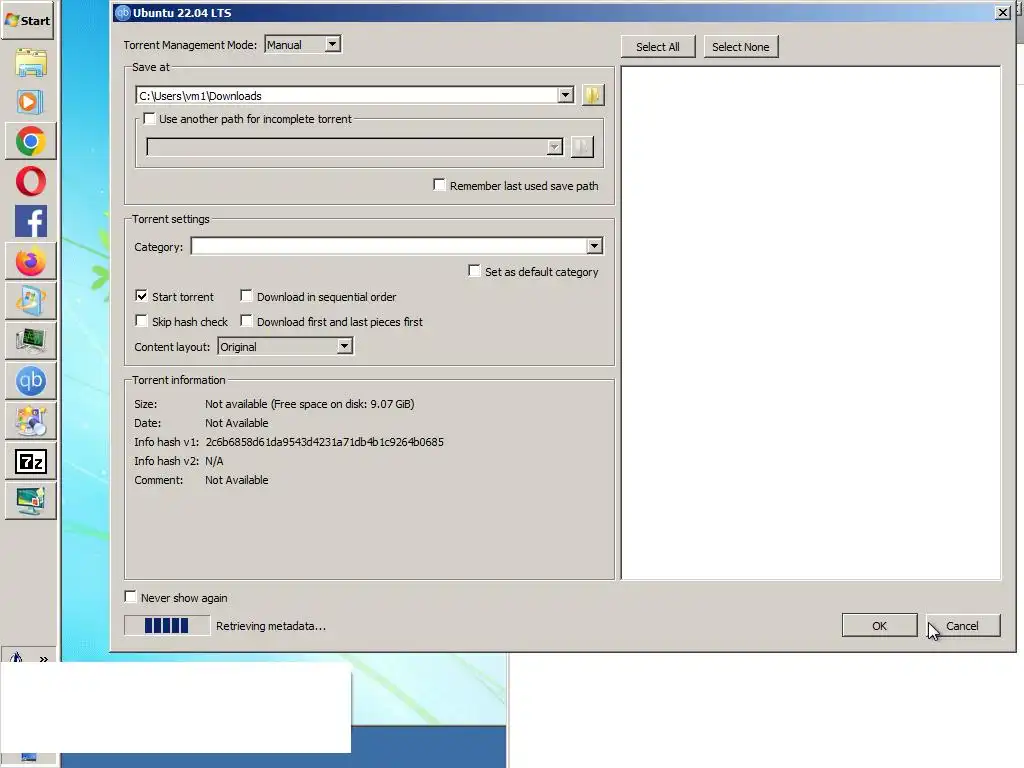Click the Free space on disk text
Screen dimensions: 1024x768
click(x=342, y=404)
